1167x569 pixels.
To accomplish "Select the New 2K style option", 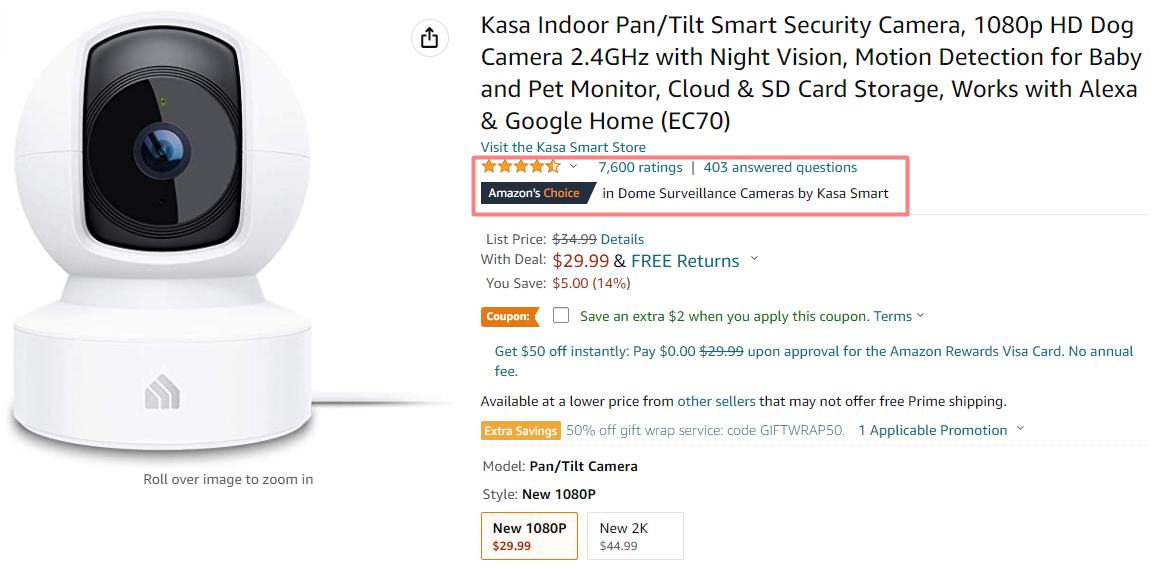I will click(x=635, y=535).
